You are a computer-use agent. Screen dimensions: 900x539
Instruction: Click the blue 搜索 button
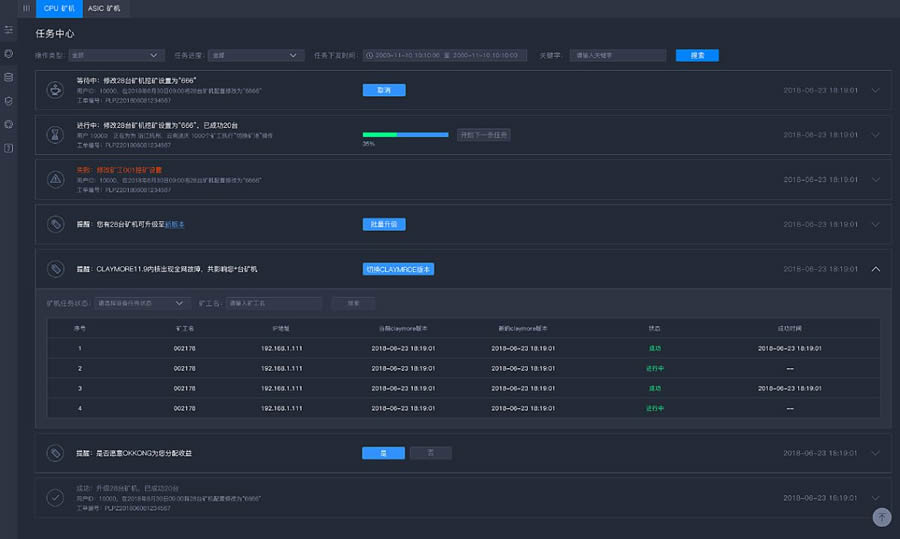click(x=697, y=55)
